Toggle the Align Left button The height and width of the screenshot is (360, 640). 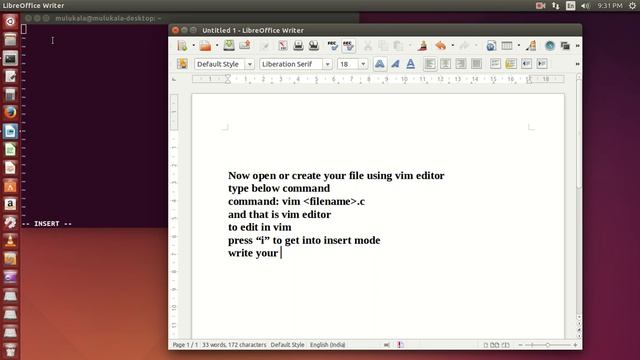tap(430, 64)
